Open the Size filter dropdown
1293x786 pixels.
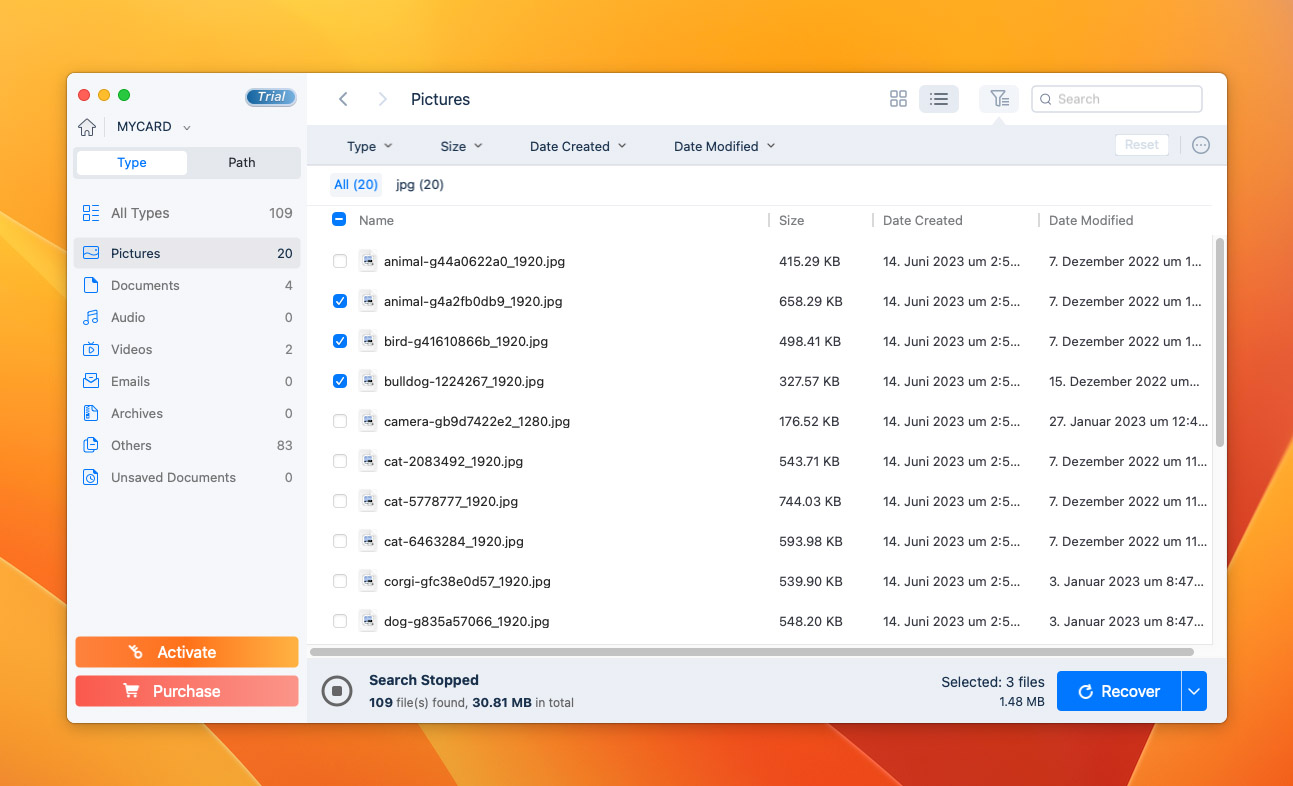[461, 146]
